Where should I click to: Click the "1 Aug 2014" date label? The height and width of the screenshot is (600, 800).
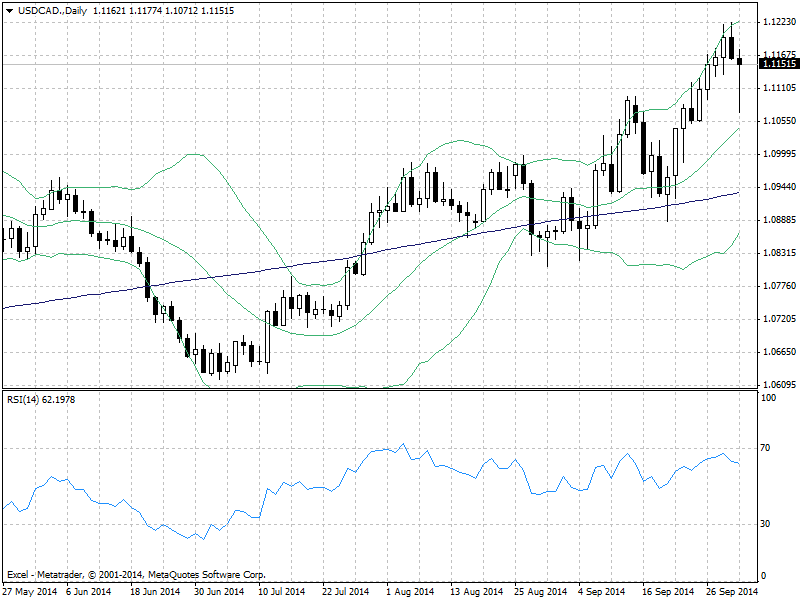click(x=410, y=591)
